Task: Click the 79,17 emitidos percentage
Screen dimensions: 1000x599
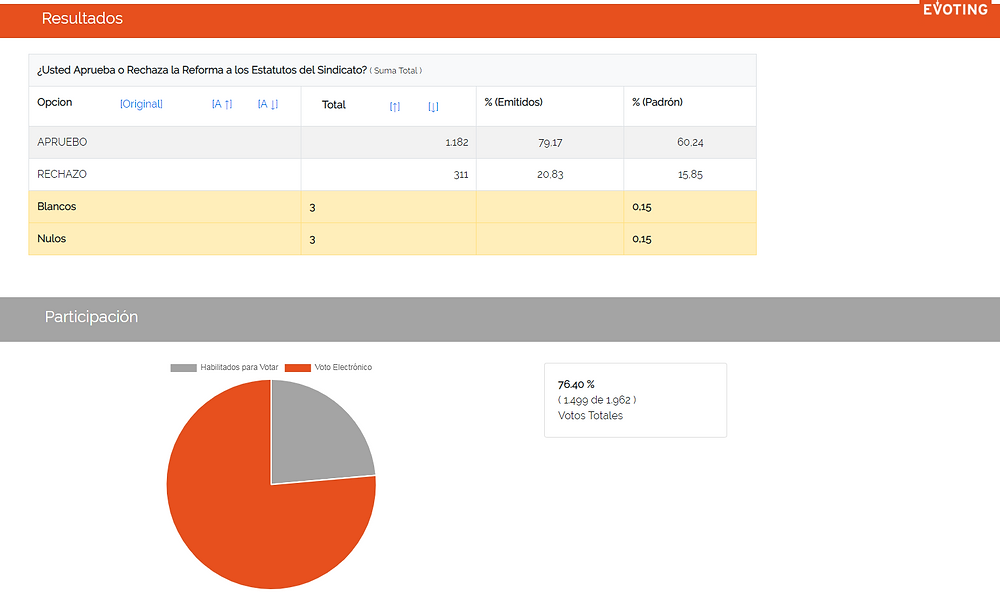Action: [550, 142]
